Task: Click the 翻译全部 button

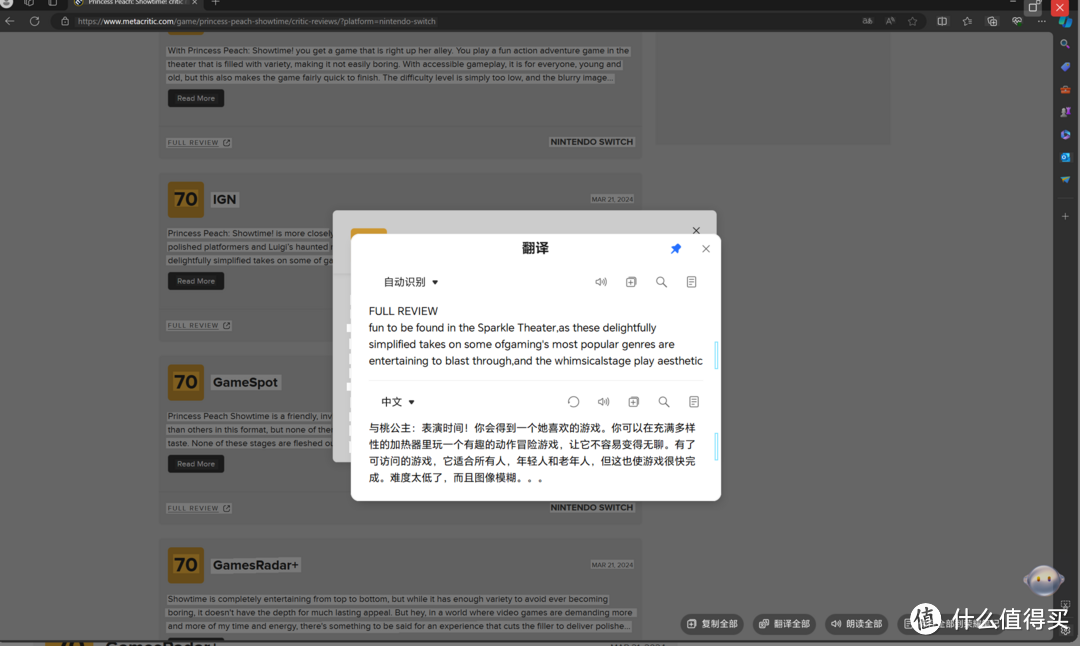Action: tap(784, 624)
